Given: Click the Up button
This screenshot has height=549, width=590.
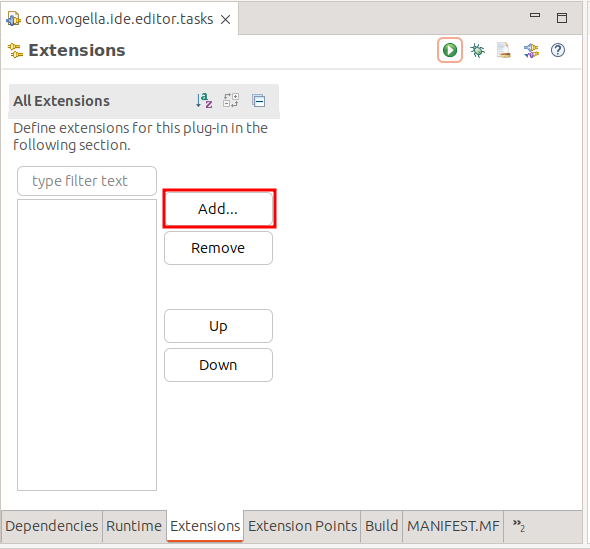Looking at the screenshot, I should 218,326.
